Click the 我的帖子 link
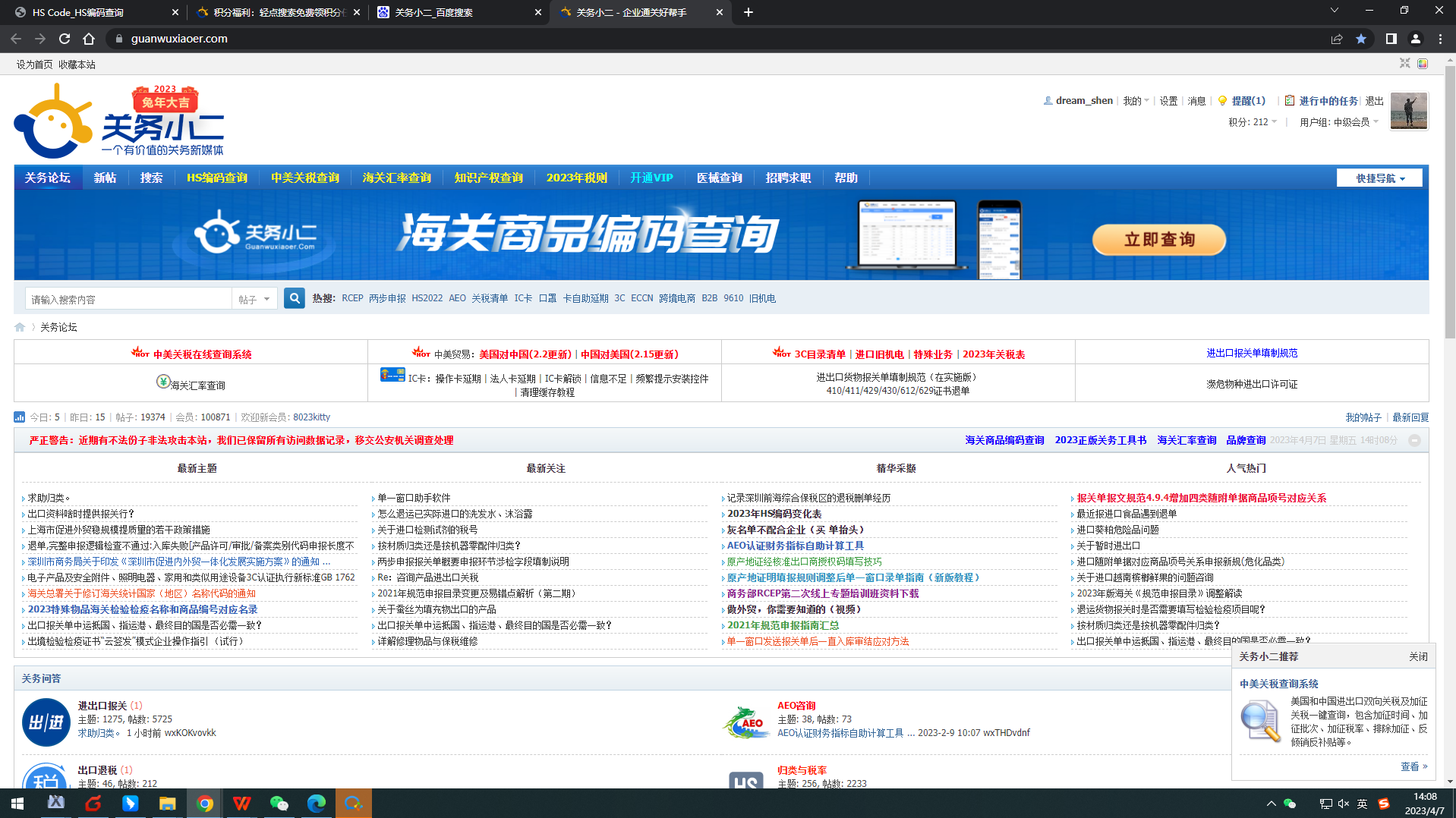This screenshot has width=1456, height=818. (1363, 417)
